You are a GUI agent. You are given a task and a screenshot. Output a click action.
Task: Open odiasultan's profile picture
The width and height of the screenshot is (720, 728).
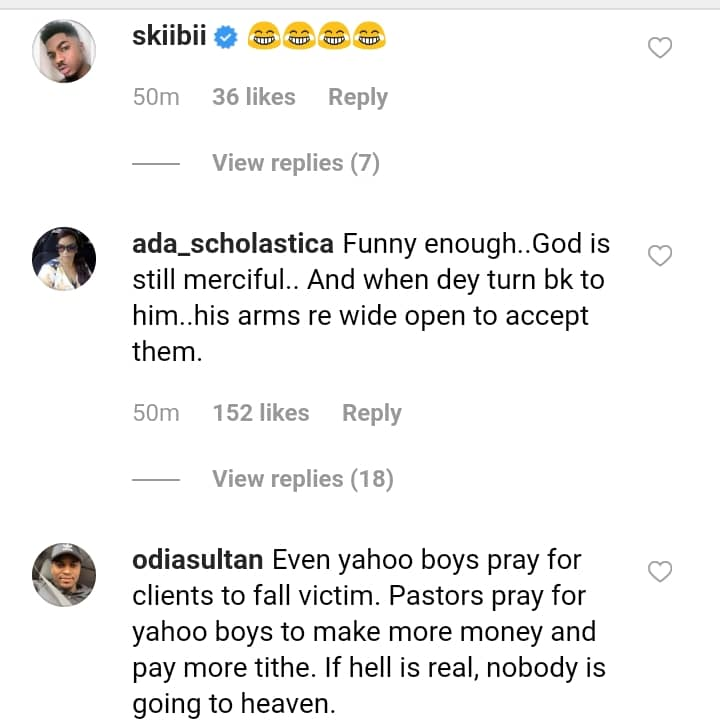tap(64, 575)
